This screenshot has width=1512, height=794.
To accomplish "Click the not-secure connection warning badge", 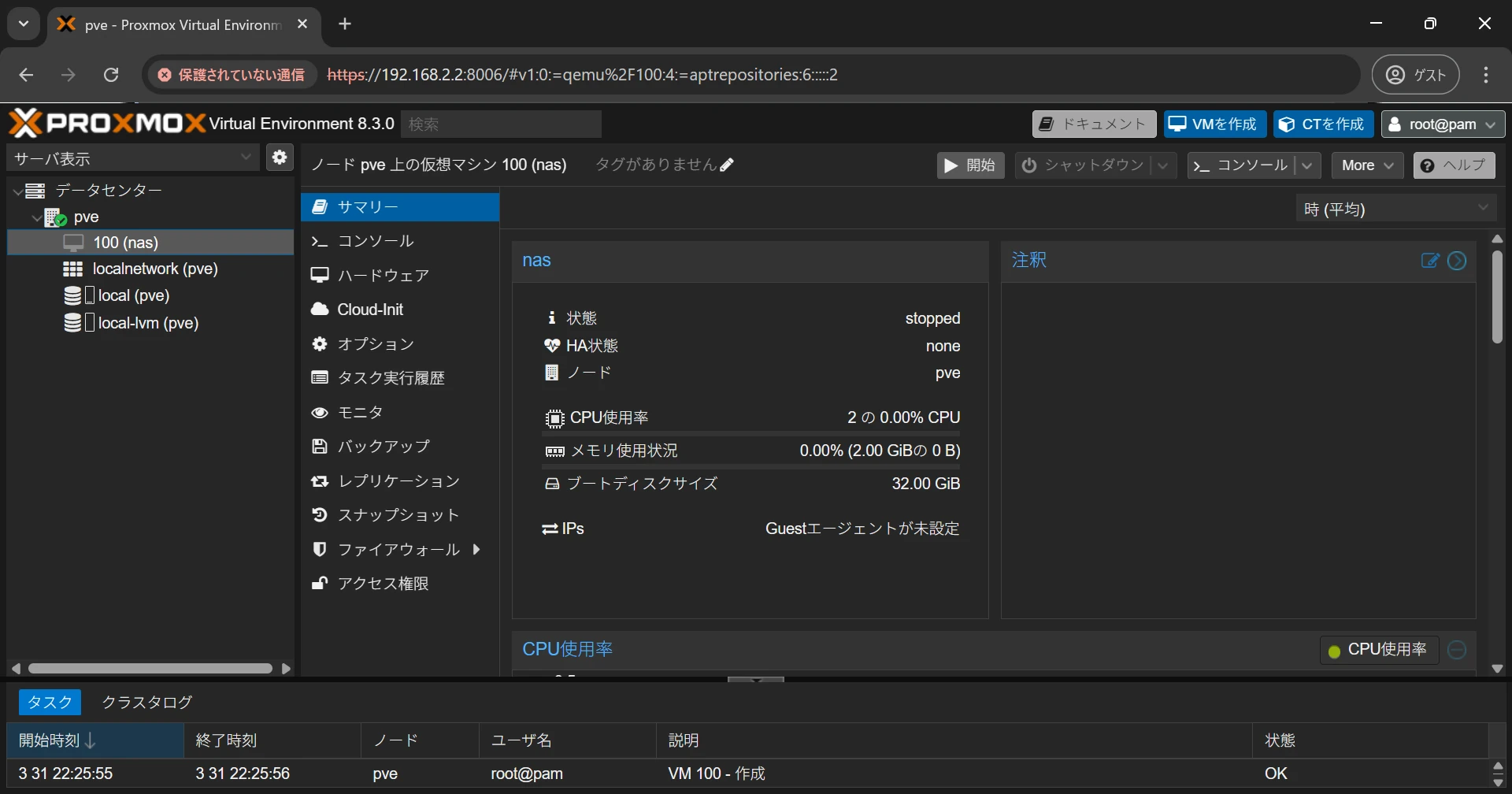I will point(232,75).
